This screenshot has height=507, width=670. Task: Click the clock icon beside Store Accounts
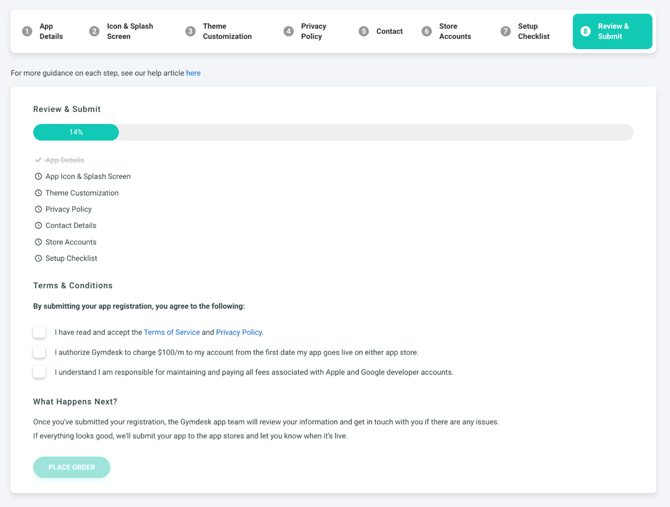38,242
